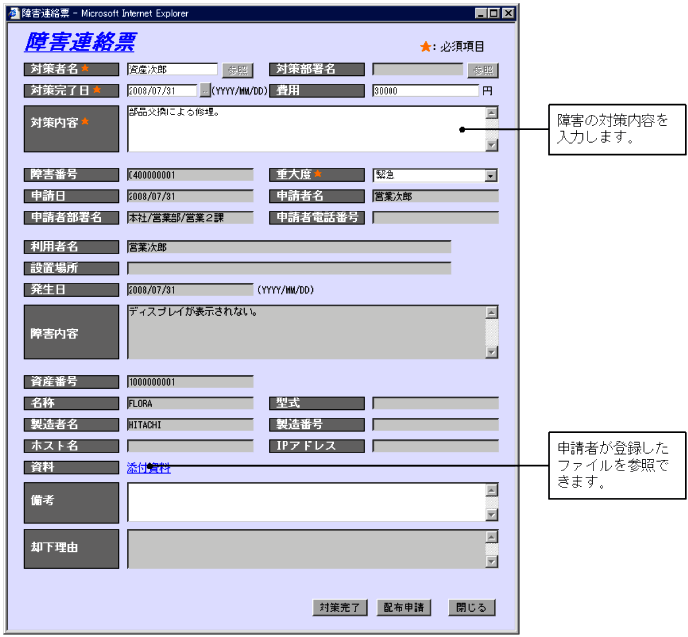Click the 障害番号 field
This screenshot has width=688, height=637.
tap(190, 175)
